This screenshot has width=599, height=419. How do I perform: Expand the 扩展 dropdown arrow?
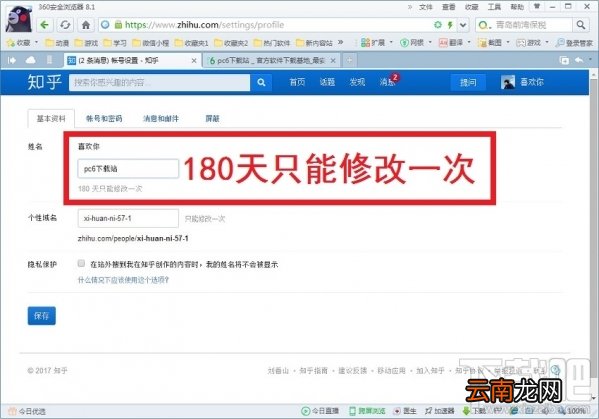[391, 42]
